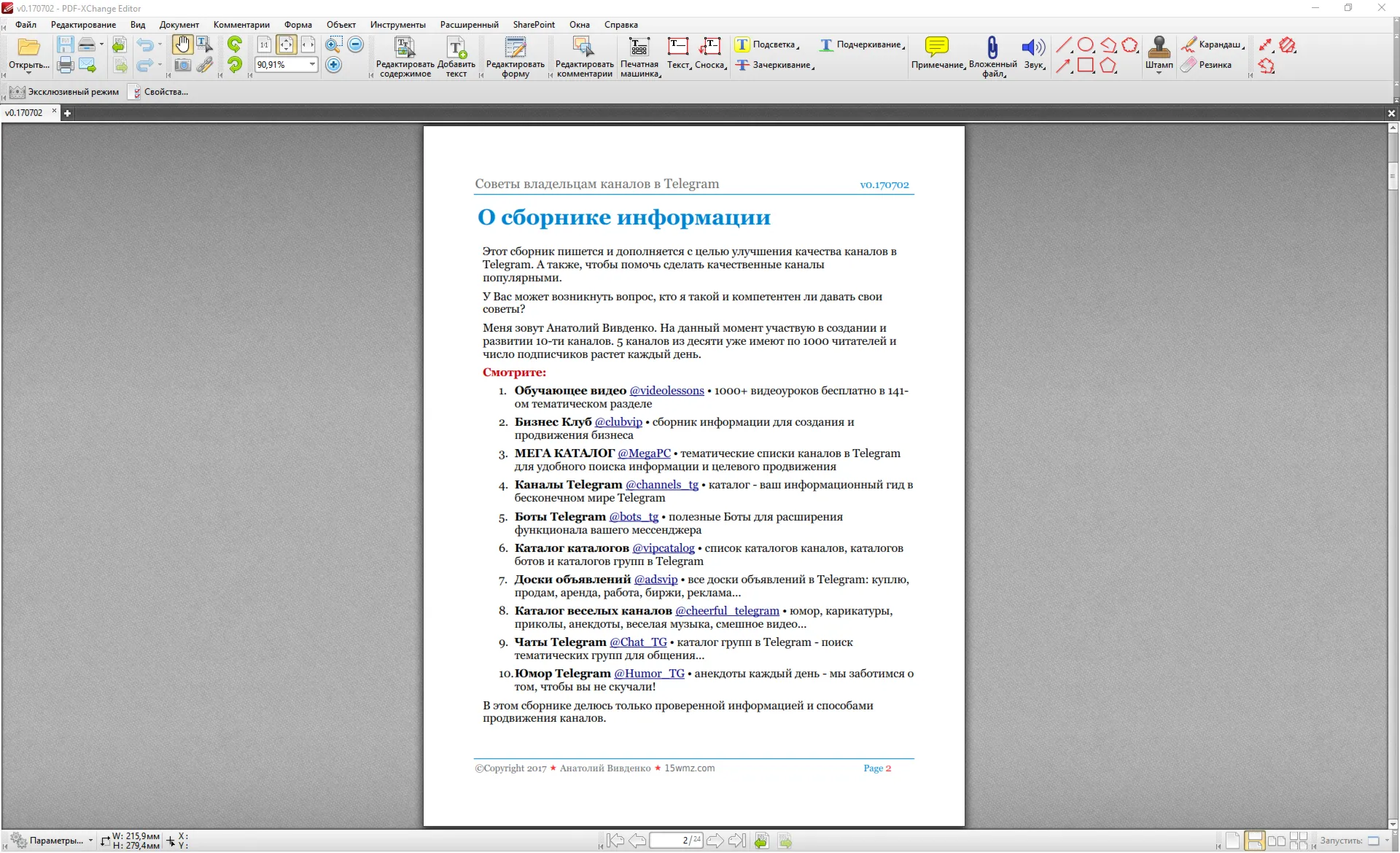Select the Hand tool in the toolbar

coord(182,45)
